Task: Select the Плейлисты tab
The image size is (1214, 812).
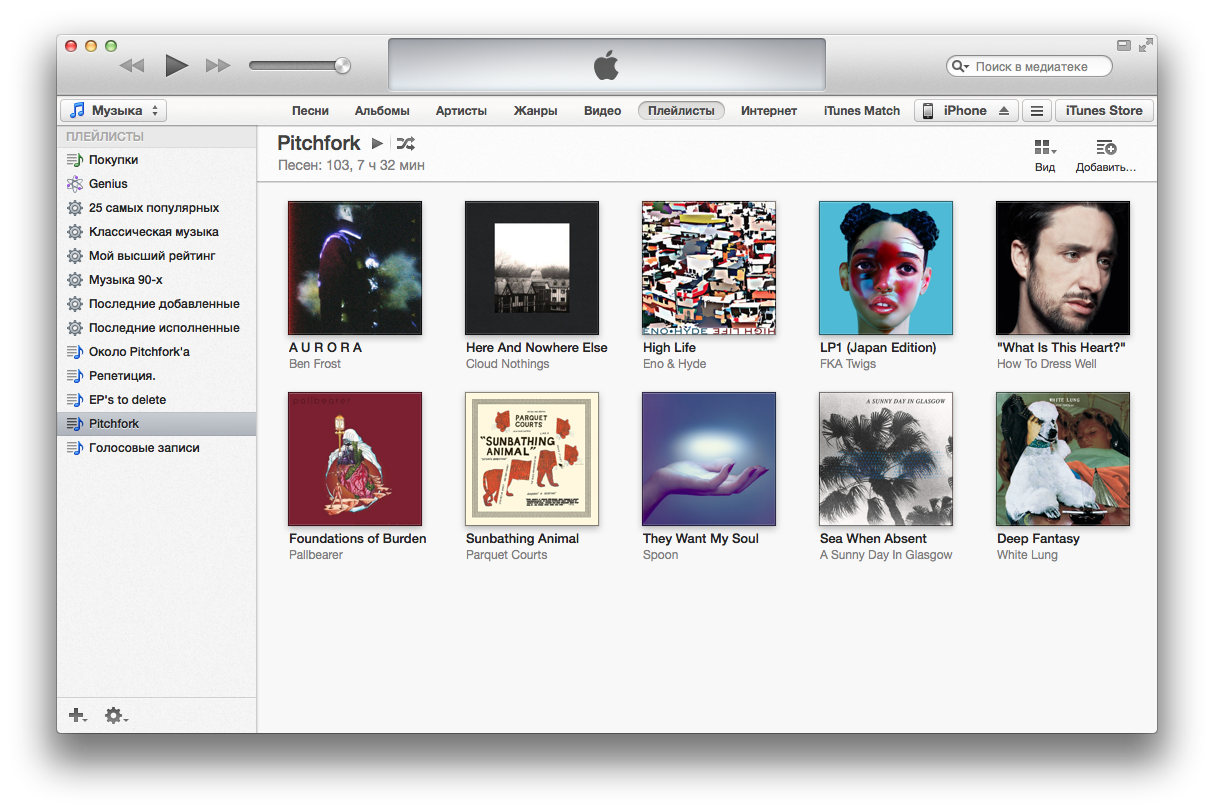Action: (681, 111)
